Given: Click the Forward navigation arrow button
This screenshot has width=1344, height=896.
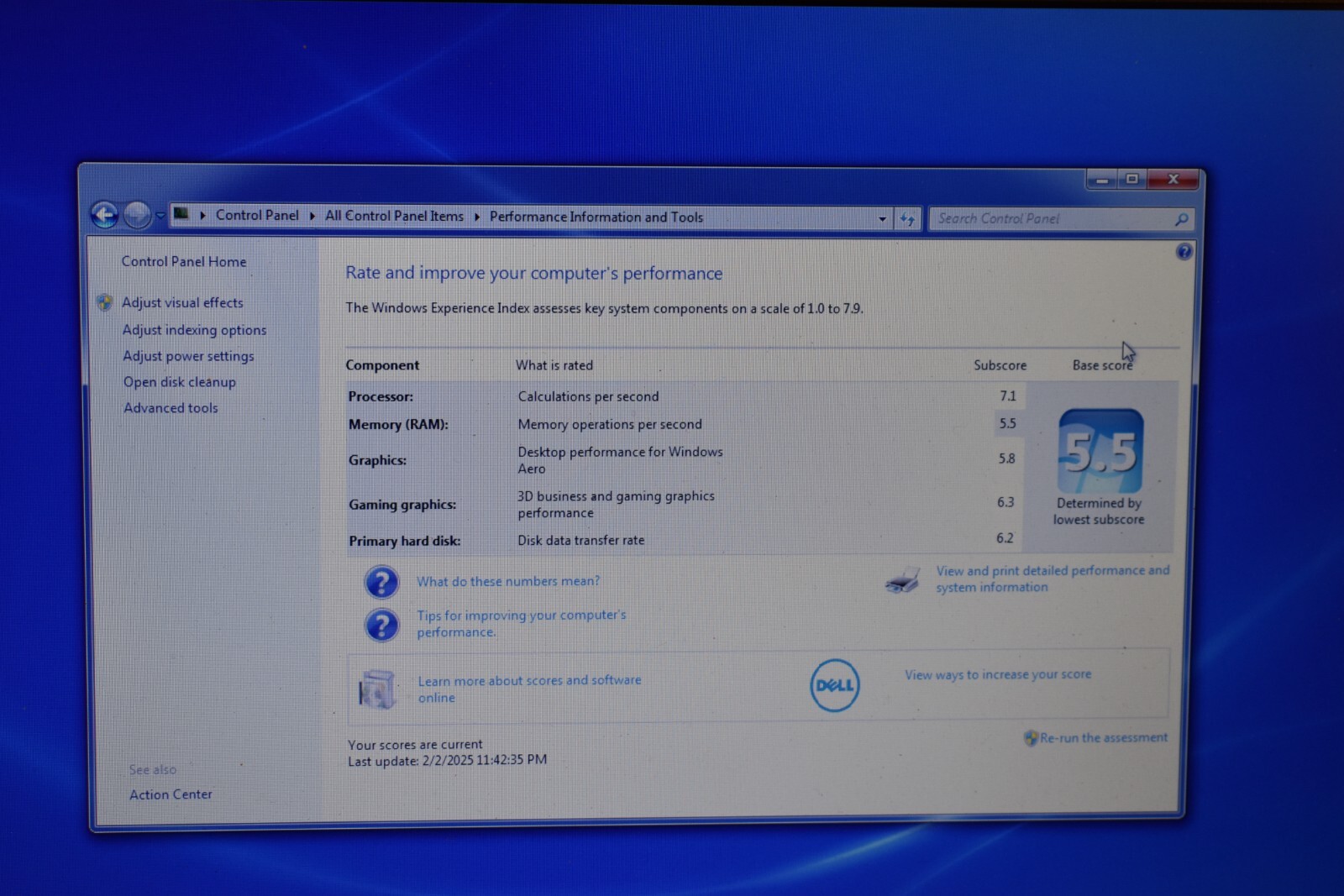Looking at the screenshot, I should click(x=137, y=215).
